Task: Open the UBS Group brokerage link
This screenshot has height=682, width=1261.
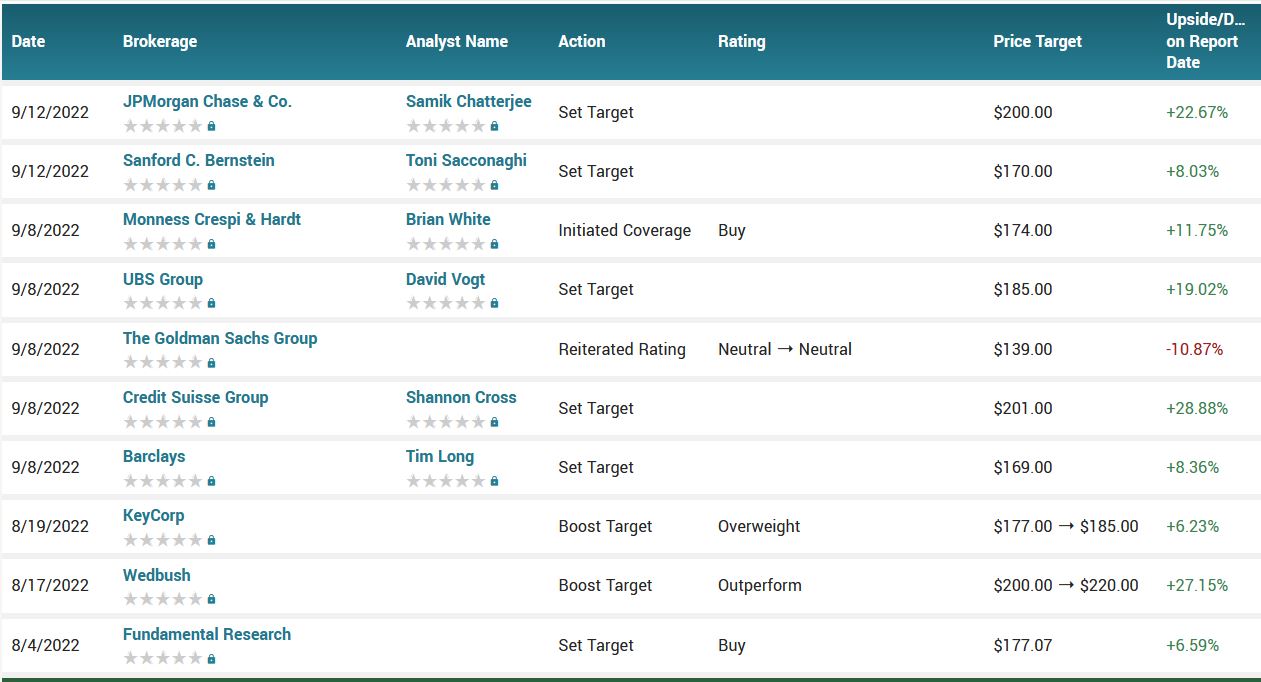Action: click(162, 279)
